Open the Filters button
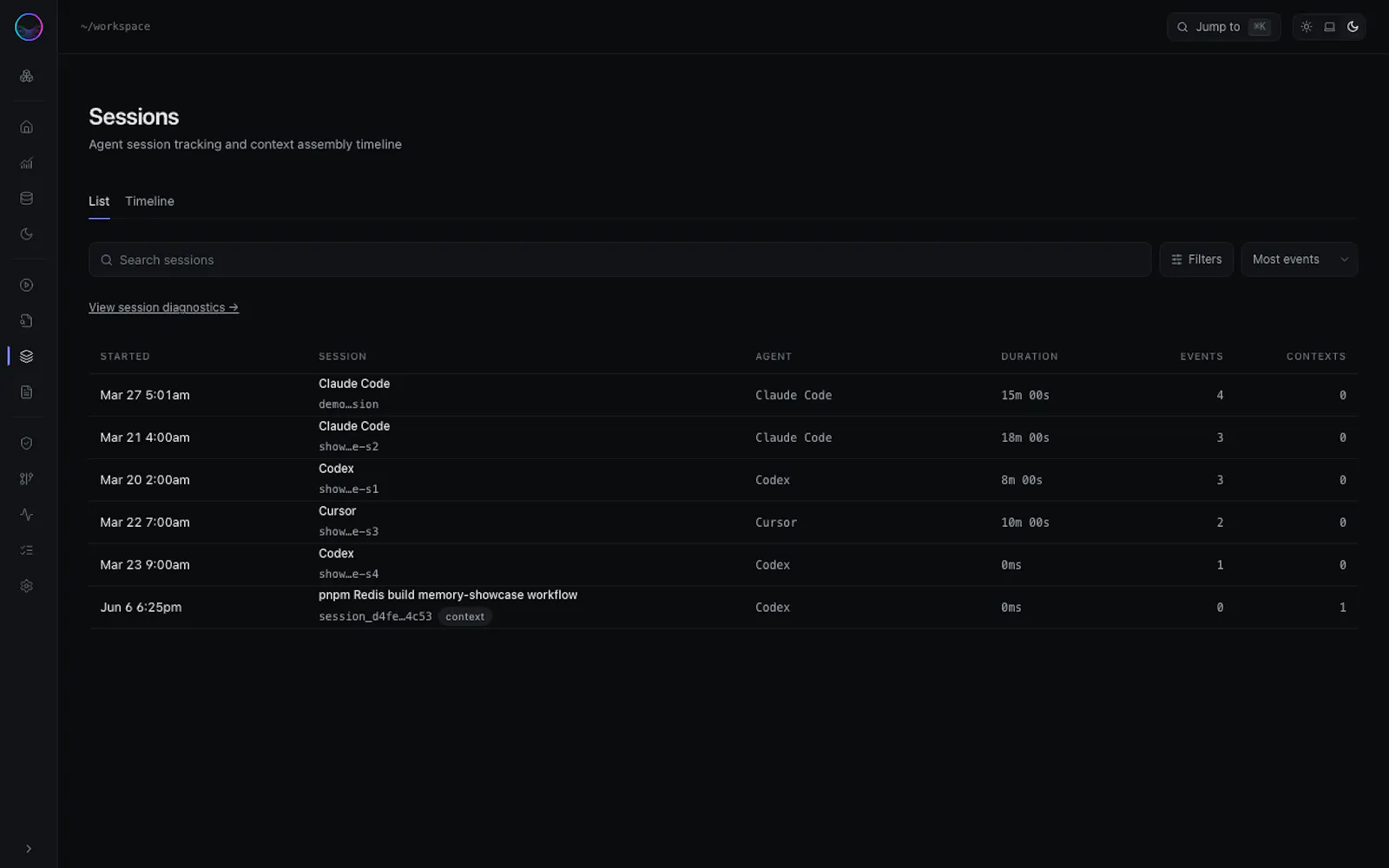The height and width of the screenshot is (868, 1389). tap(1196, 260)
